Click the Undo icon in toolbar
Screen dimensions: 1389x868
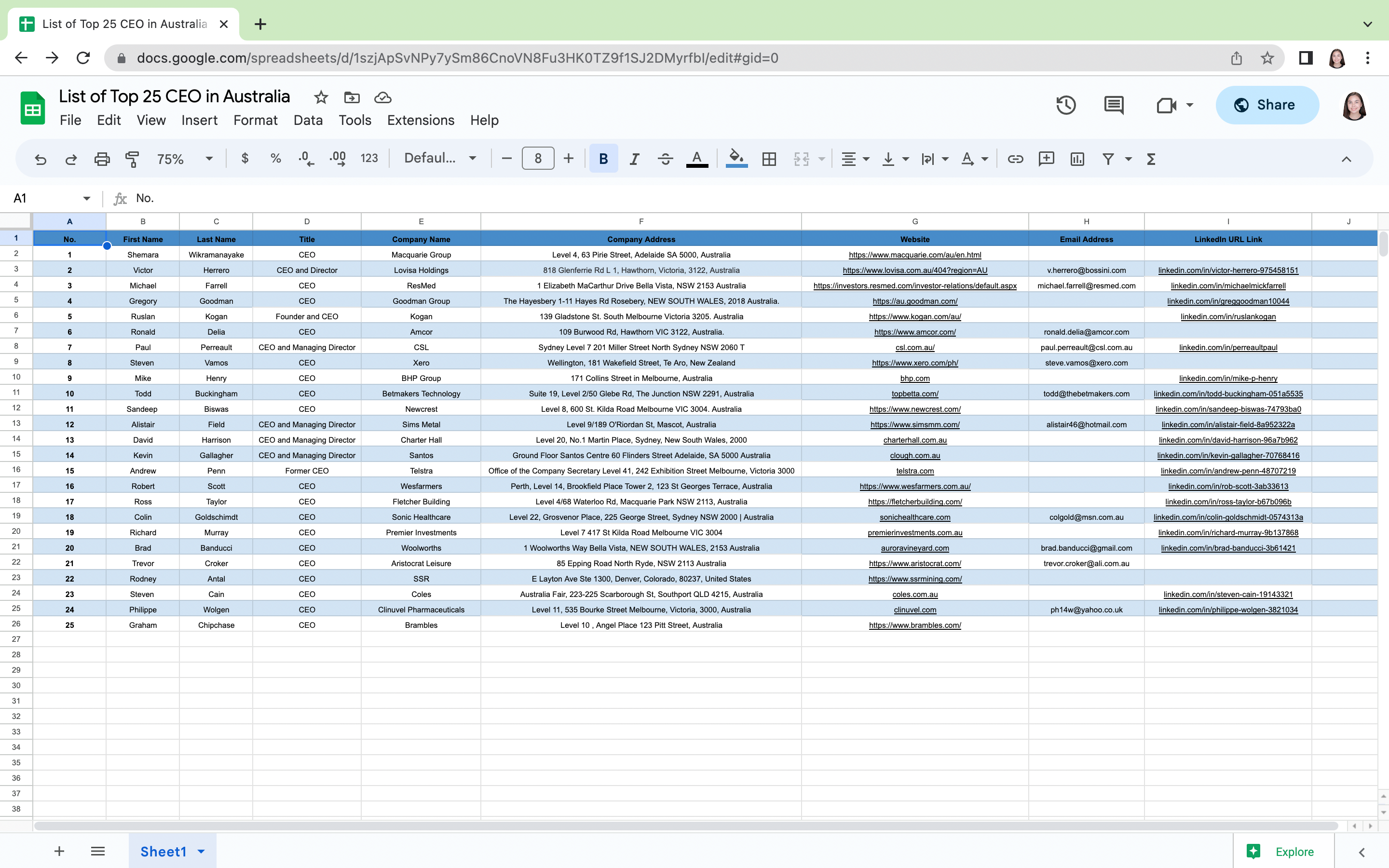[x=40, y=159]
